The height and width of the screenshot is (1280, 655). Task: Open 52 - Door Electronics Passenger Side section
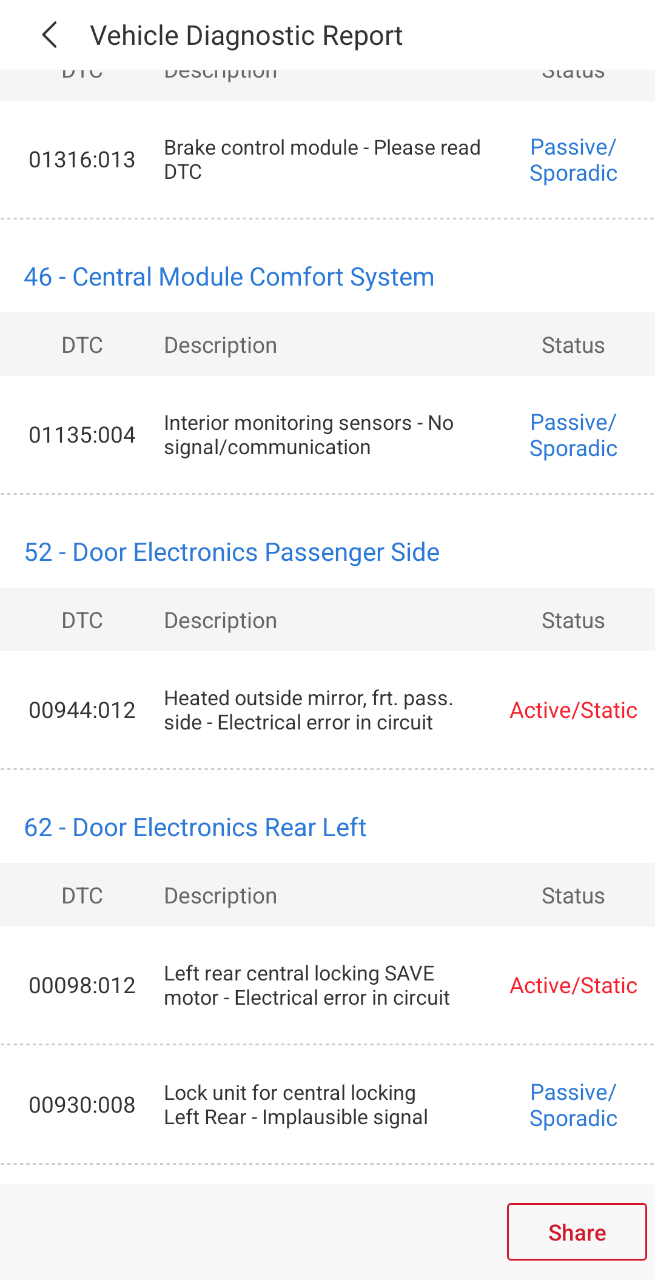[x=232, y=552]
